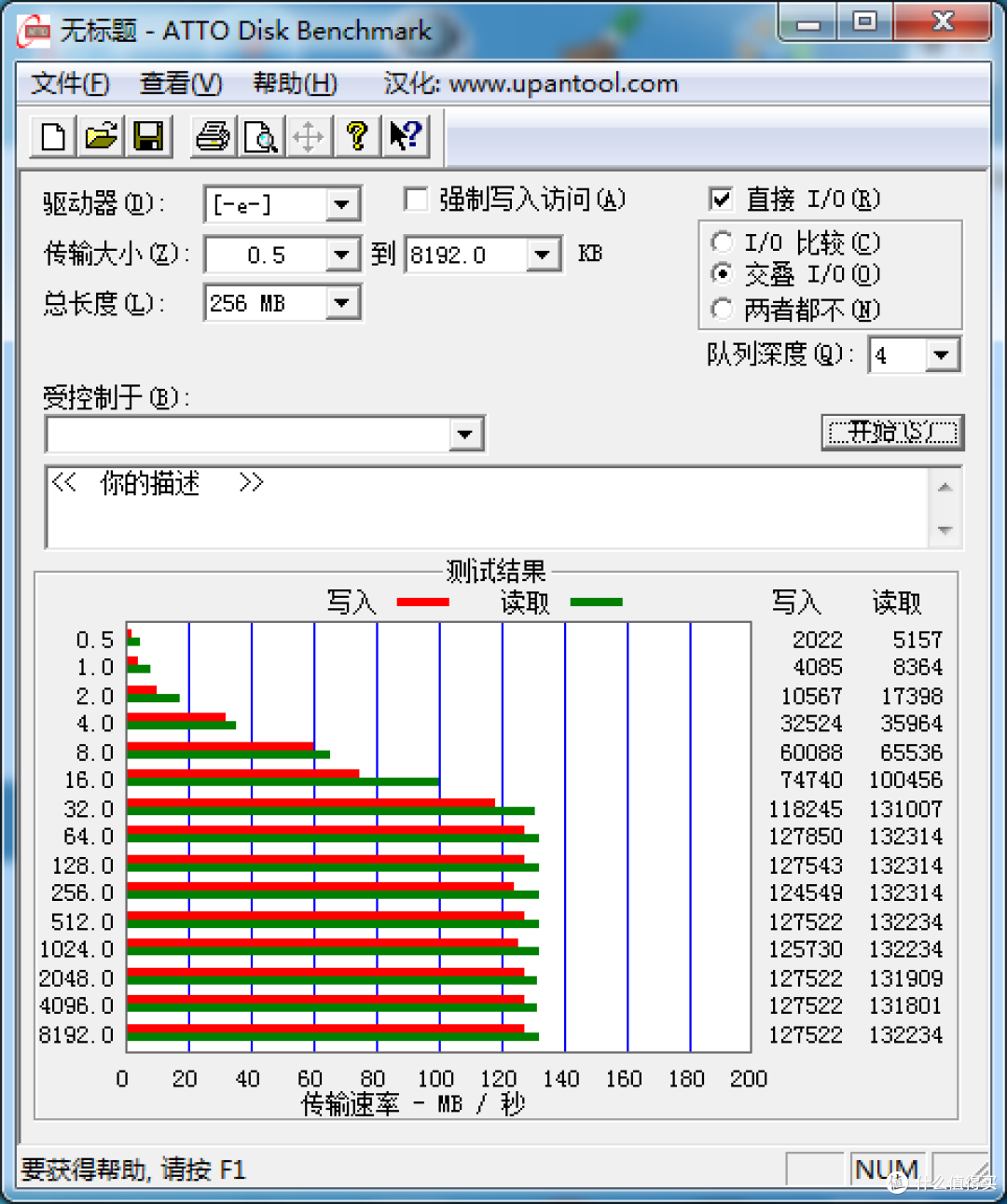The width and height of the screenshot is (1007, 1204).
Task: Open the 驱动器 drive dropdown
Action: click(x=342, y=204)
